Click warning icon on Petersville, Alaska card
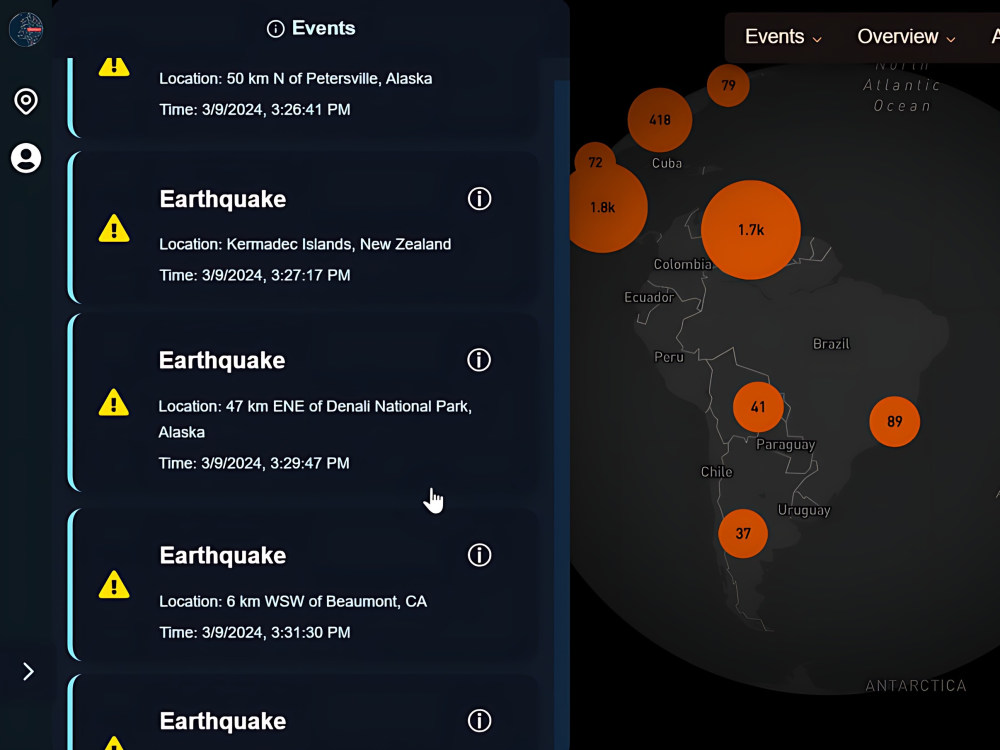The height and width of the screenshot is (750, 1000). tap(114, 67)
